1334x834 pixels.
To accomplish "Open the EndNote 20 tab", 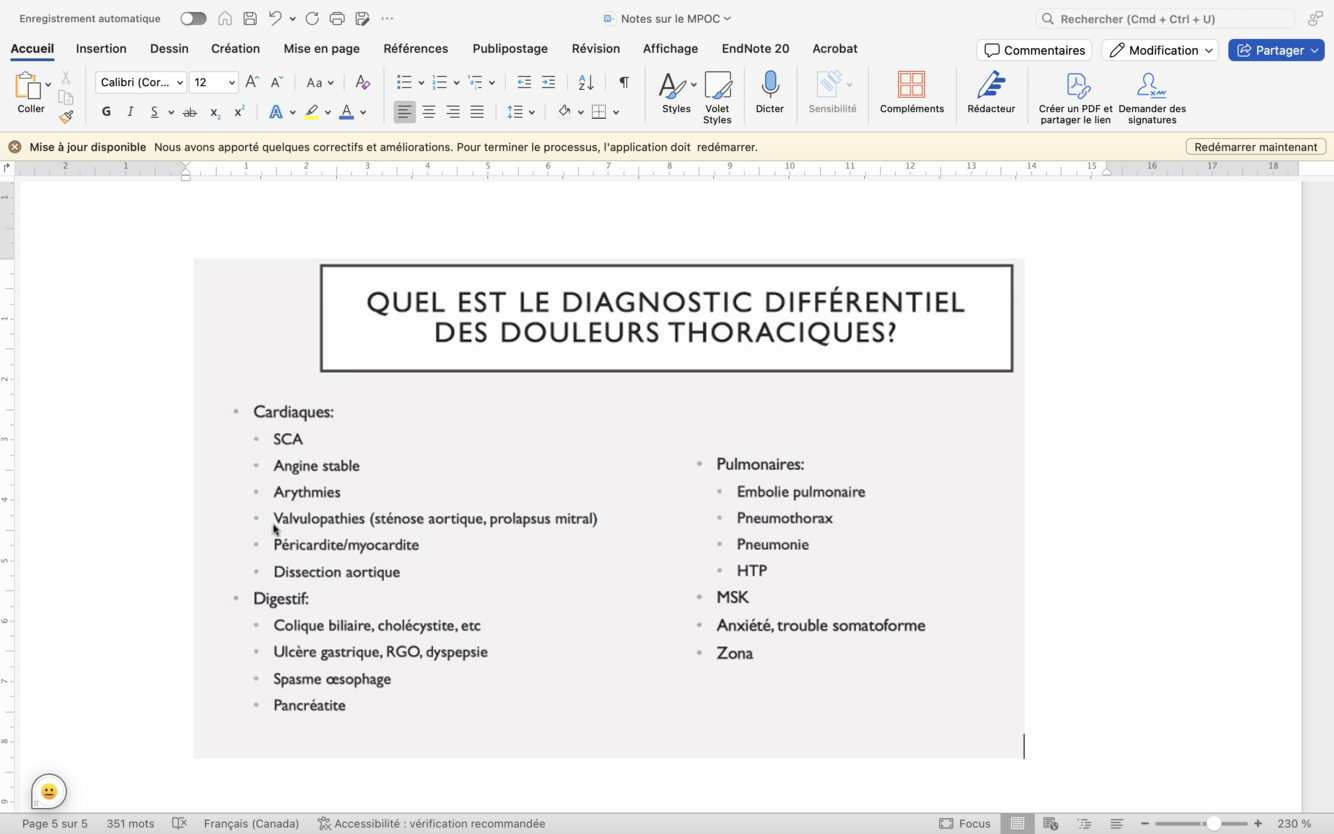I will click(755, 48).
